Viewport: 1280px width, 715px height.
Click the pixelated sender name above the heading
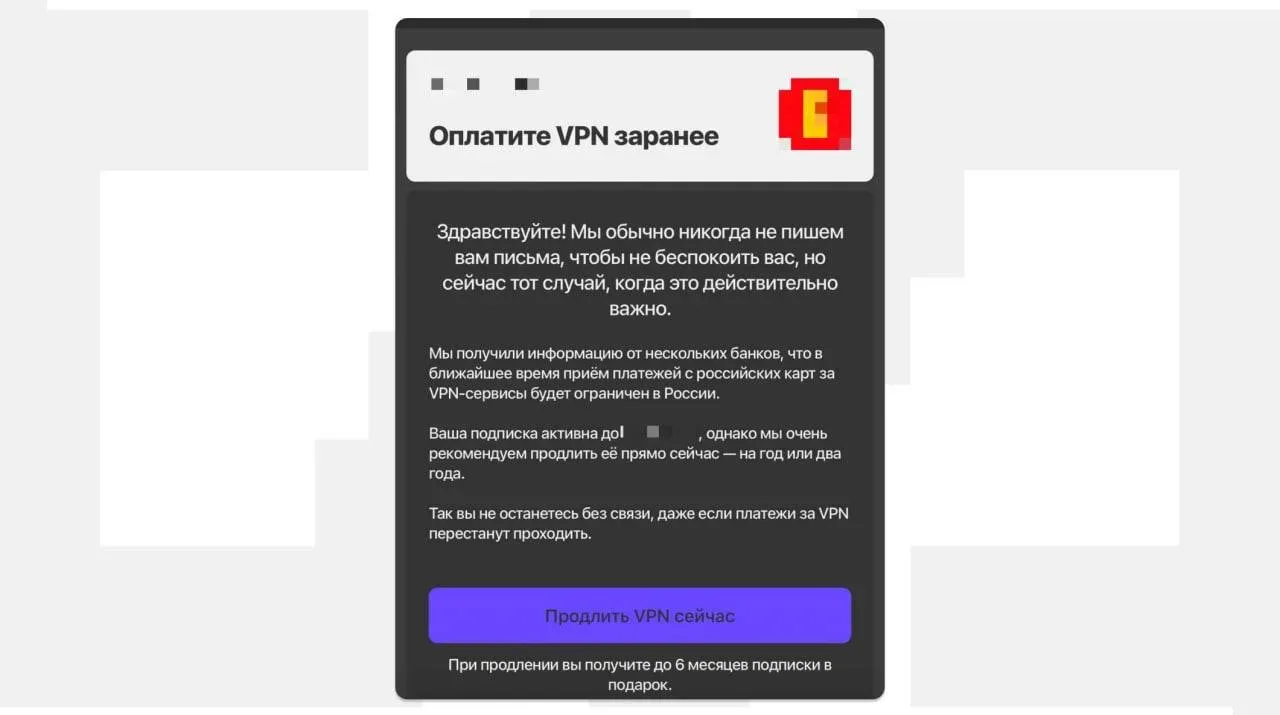pyautogui.click(x=485, y=84)
